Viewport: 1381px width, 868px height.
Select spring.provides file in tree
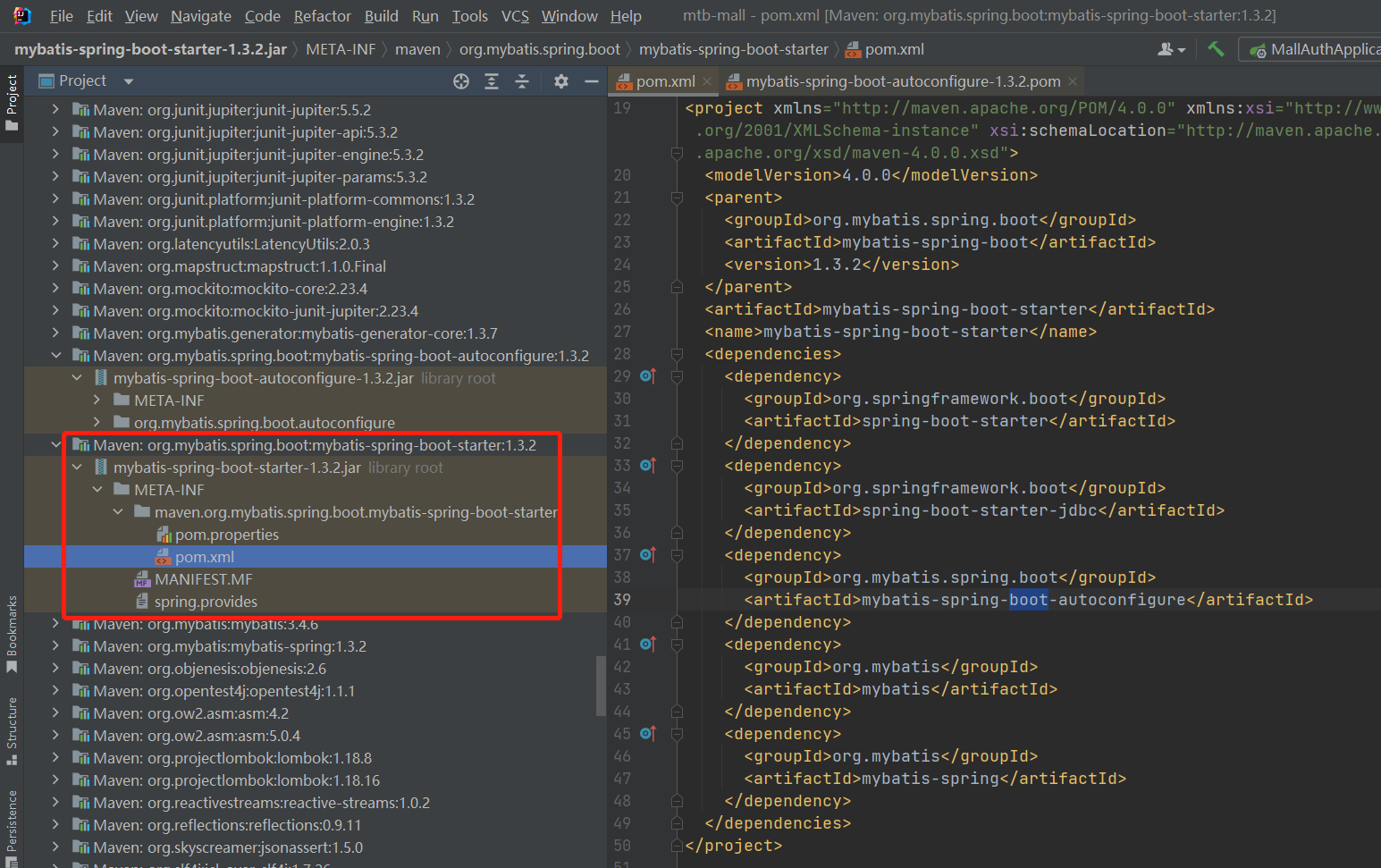tap(196, 602)
